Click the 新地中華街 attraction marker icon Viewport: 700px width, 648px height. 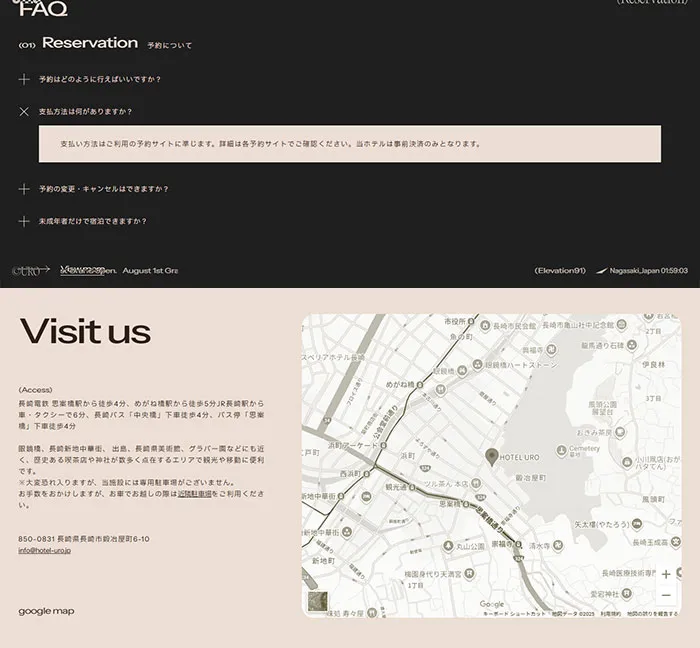pyautogui.click(x=347, y=532)
